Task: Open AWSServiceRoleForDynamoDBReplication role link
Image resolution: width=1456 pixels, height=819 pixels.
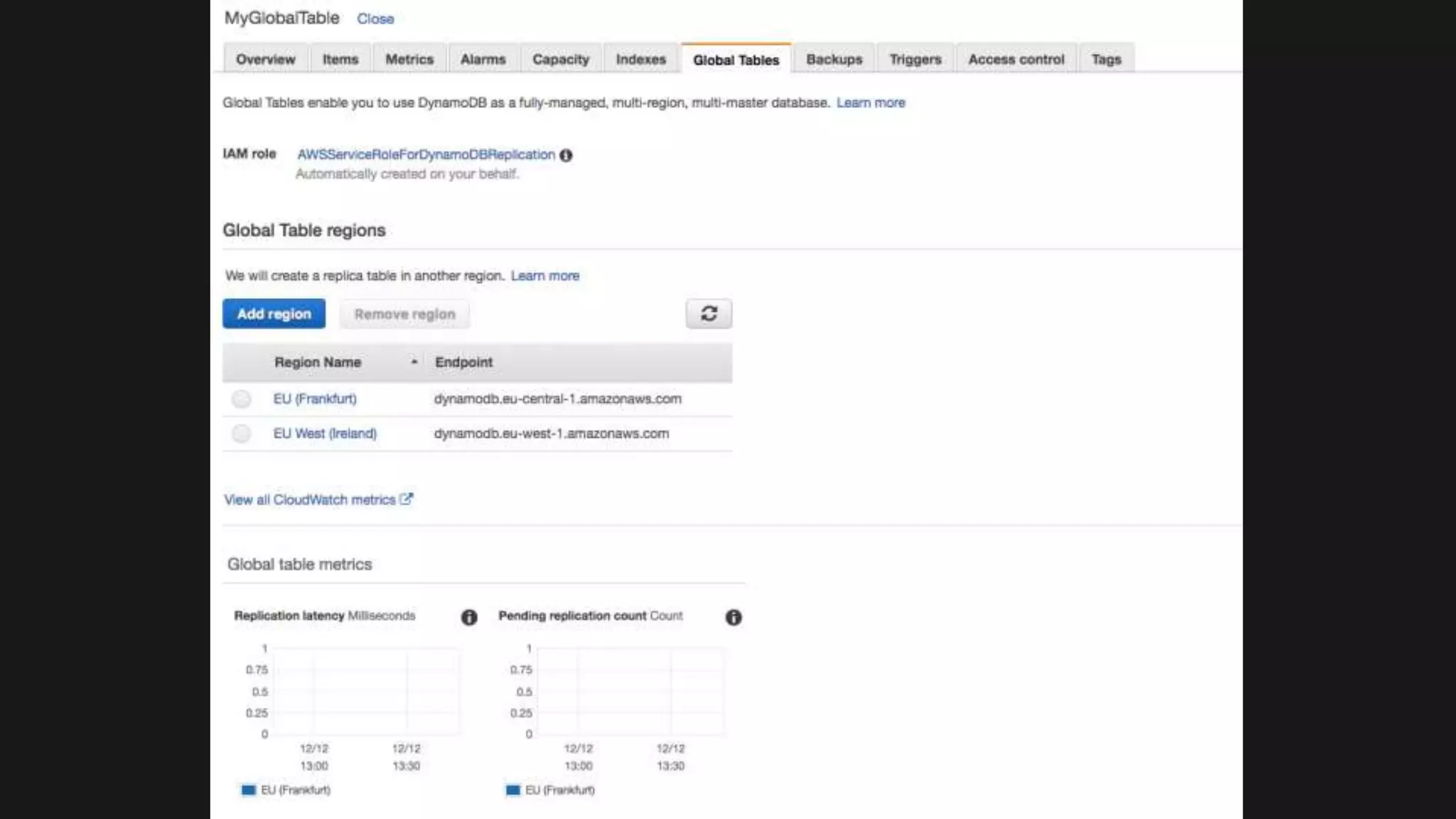Action: [426, 154]
